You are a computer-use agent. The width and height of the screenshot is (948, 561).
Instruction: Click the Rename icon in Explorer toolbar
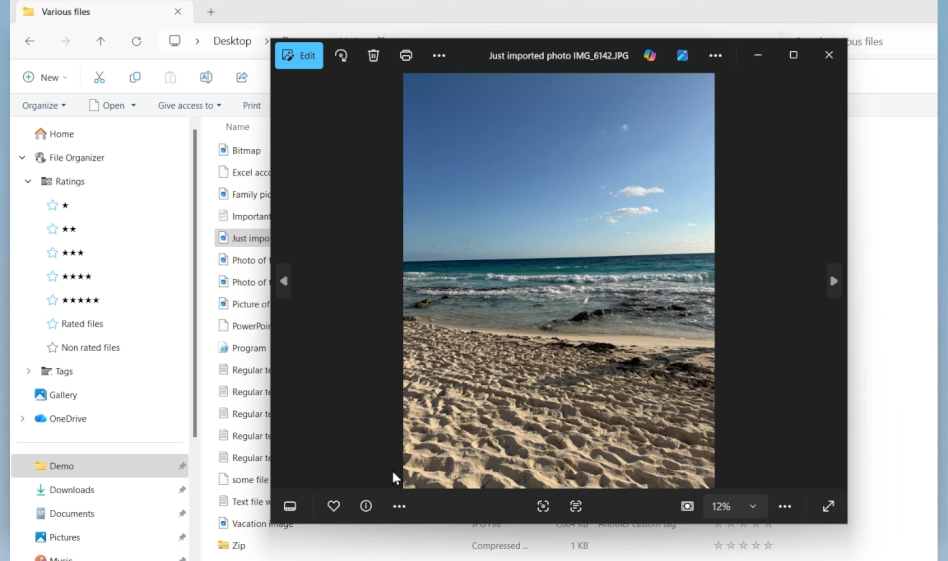pyautogui.click(x=206, y=77)
